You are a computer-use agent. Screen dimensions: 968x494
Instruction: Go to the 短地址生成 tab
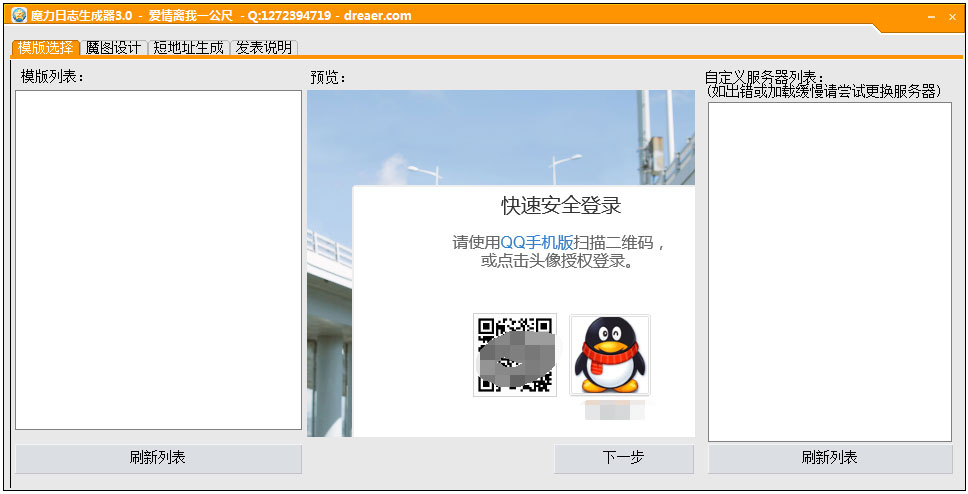click(188, 47)
